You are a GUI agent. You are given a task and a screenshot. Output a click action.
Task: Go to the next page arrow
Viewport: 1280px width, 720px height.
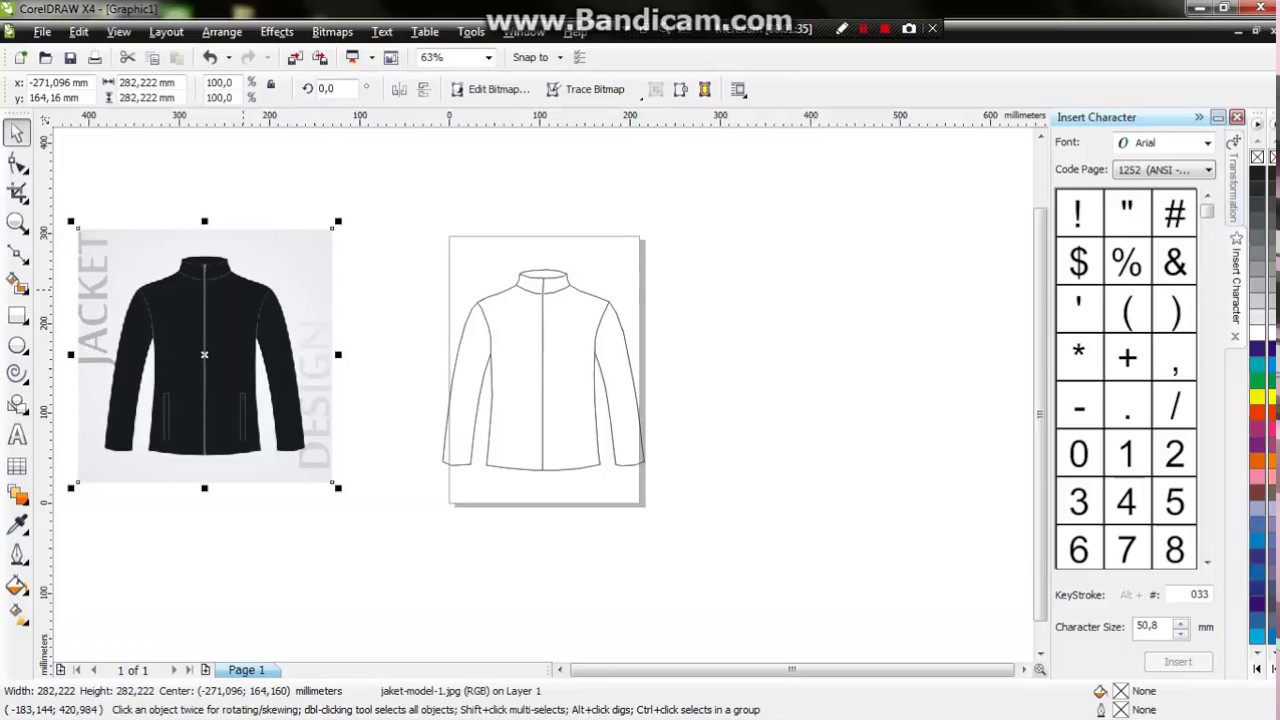(x=173, y=670)
